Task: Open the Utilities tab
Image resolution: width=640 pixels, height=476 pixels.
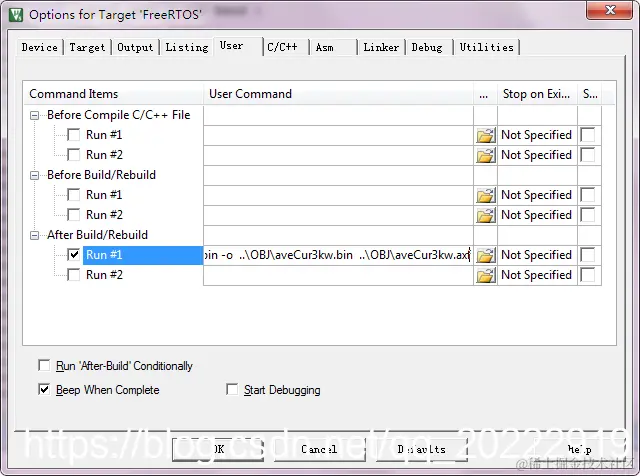Action: [487, 47]
